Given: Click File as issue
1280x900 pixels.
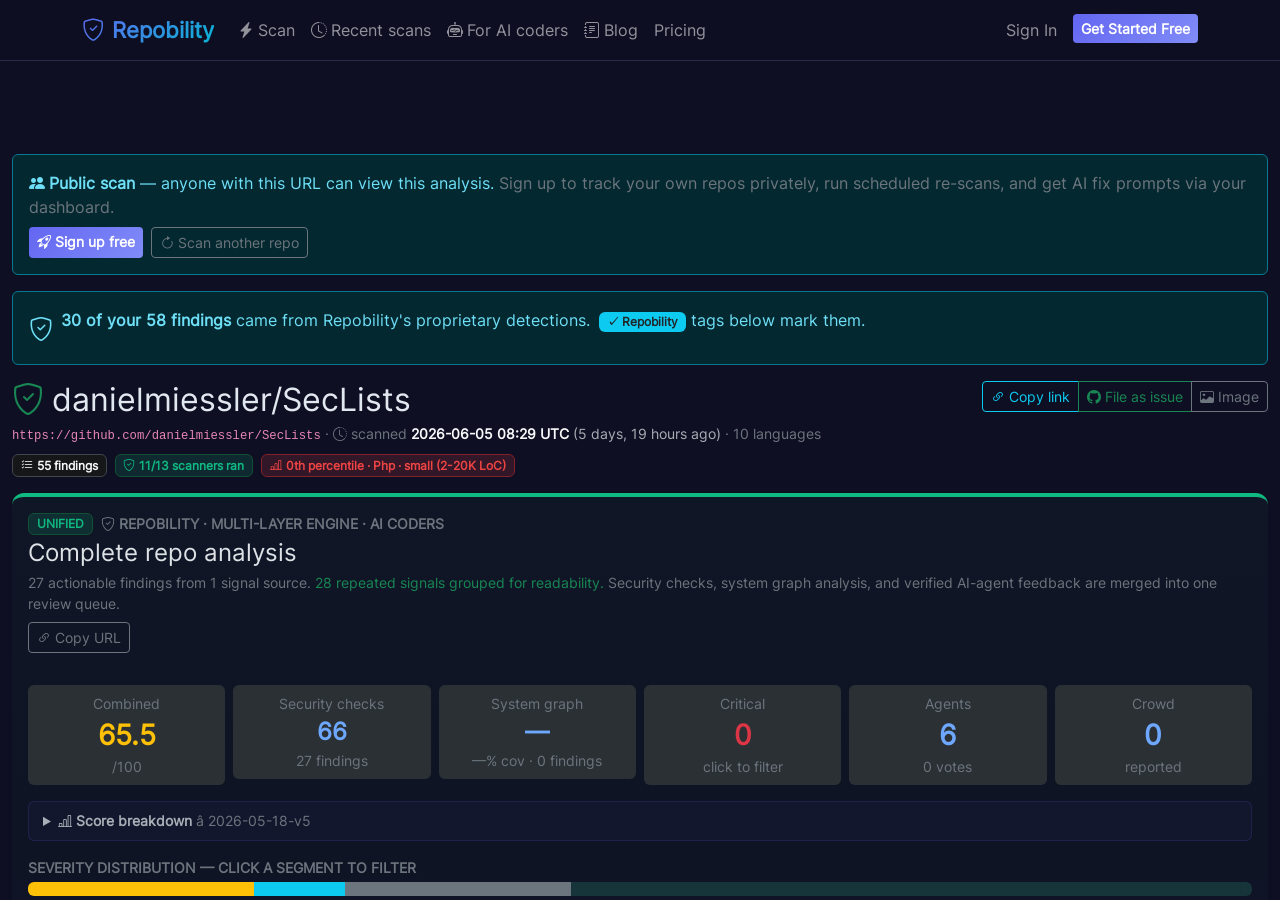Looking at the screenshot, I should (x=1135, y=396).
